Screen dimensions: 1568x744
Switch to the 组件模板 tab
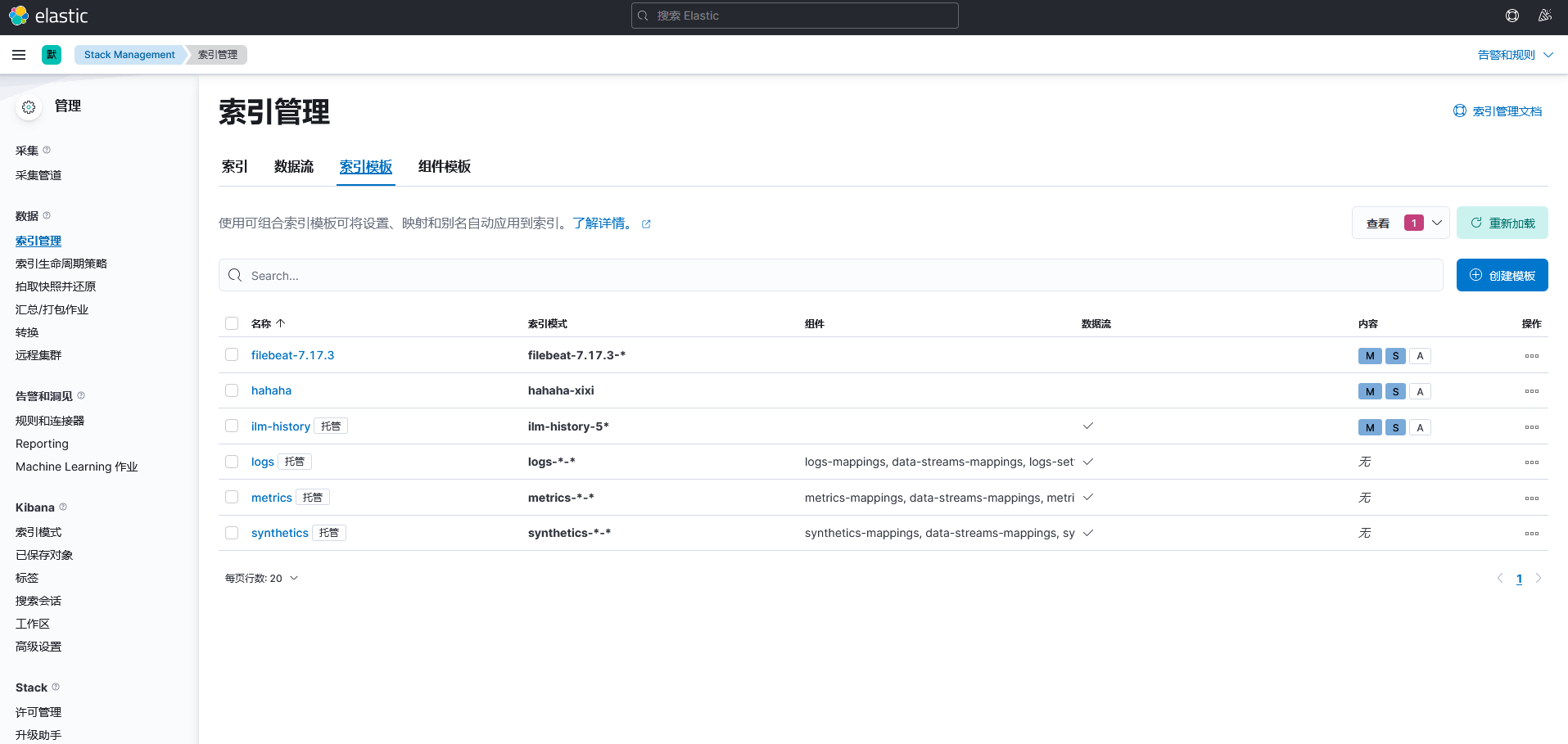click(x=444, y=167)
